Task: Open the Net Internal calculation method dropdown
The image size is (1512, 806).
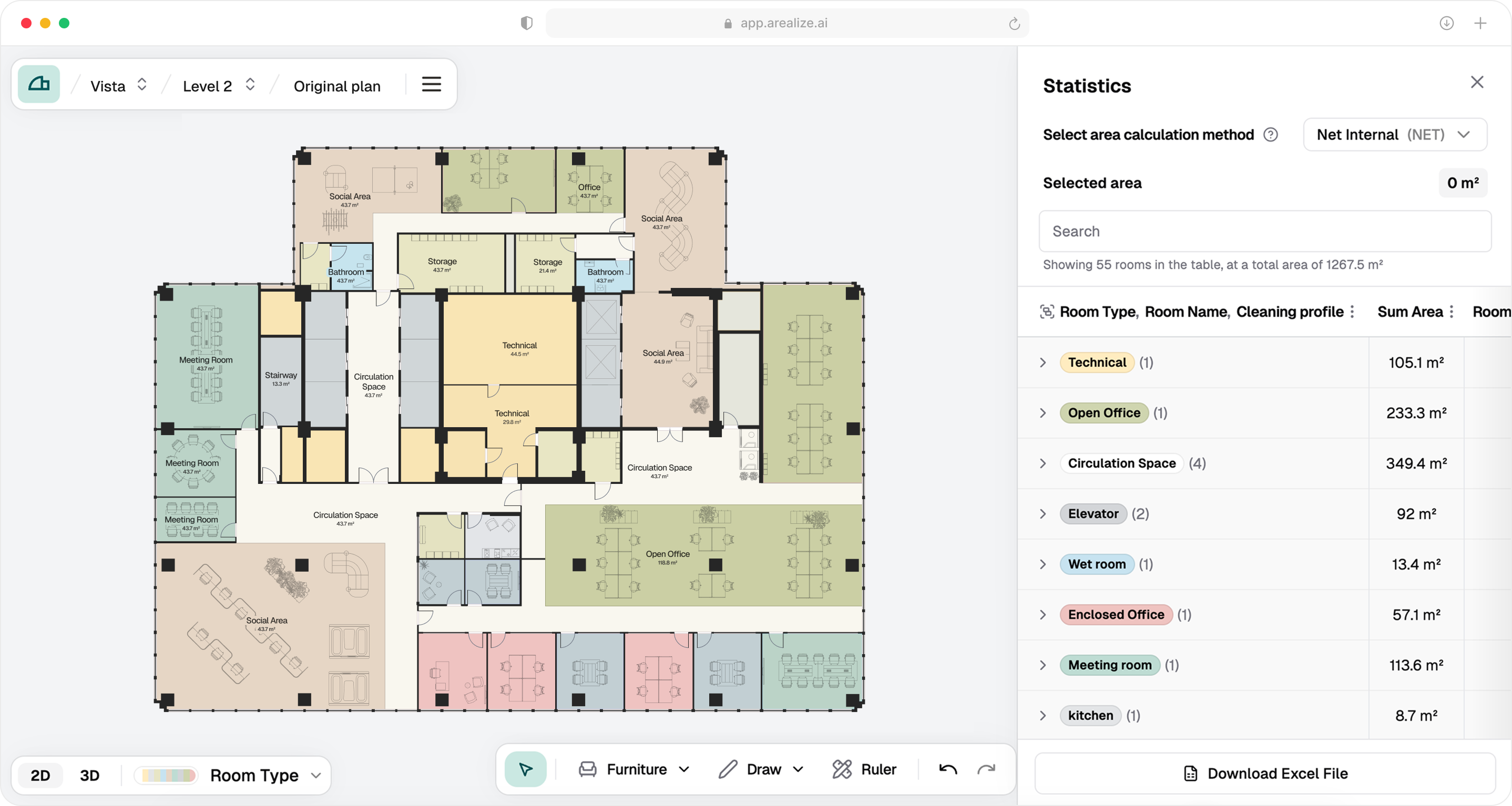Action: [1395, 135]
